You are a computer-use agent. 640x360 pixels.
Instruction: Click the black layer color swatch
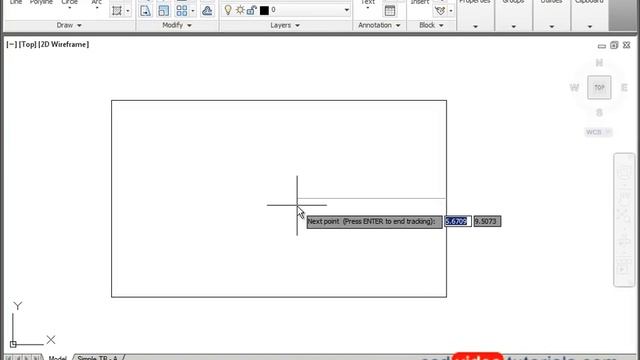[264, 10]
